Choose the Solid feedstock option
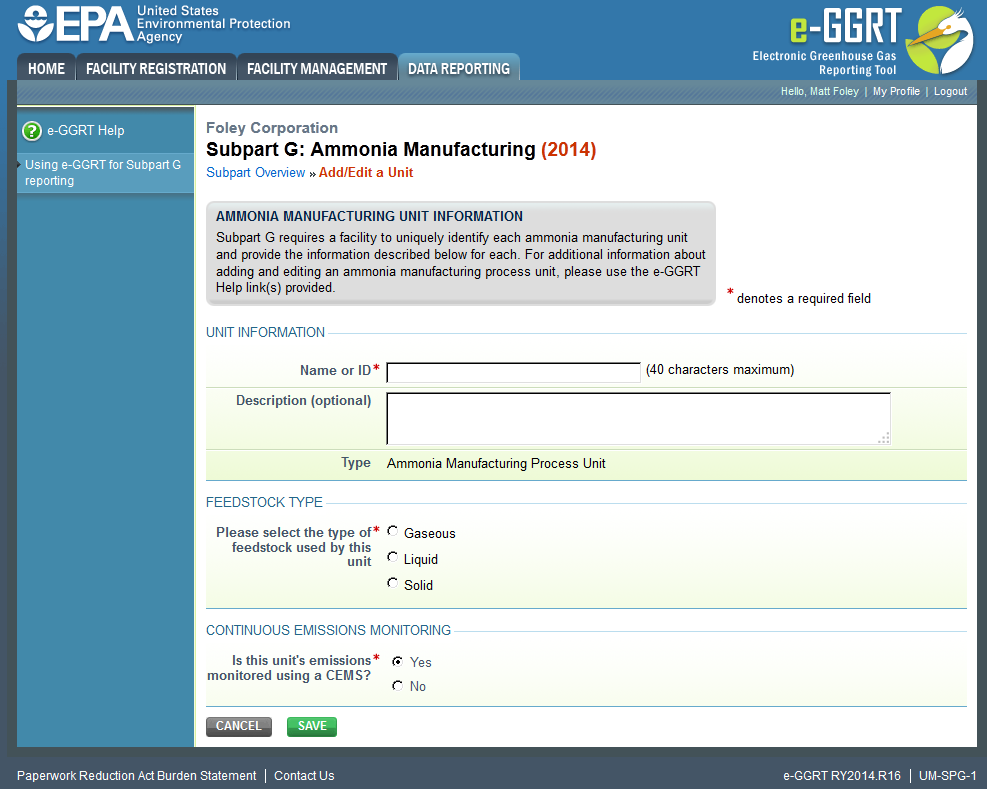 (393, 583)
